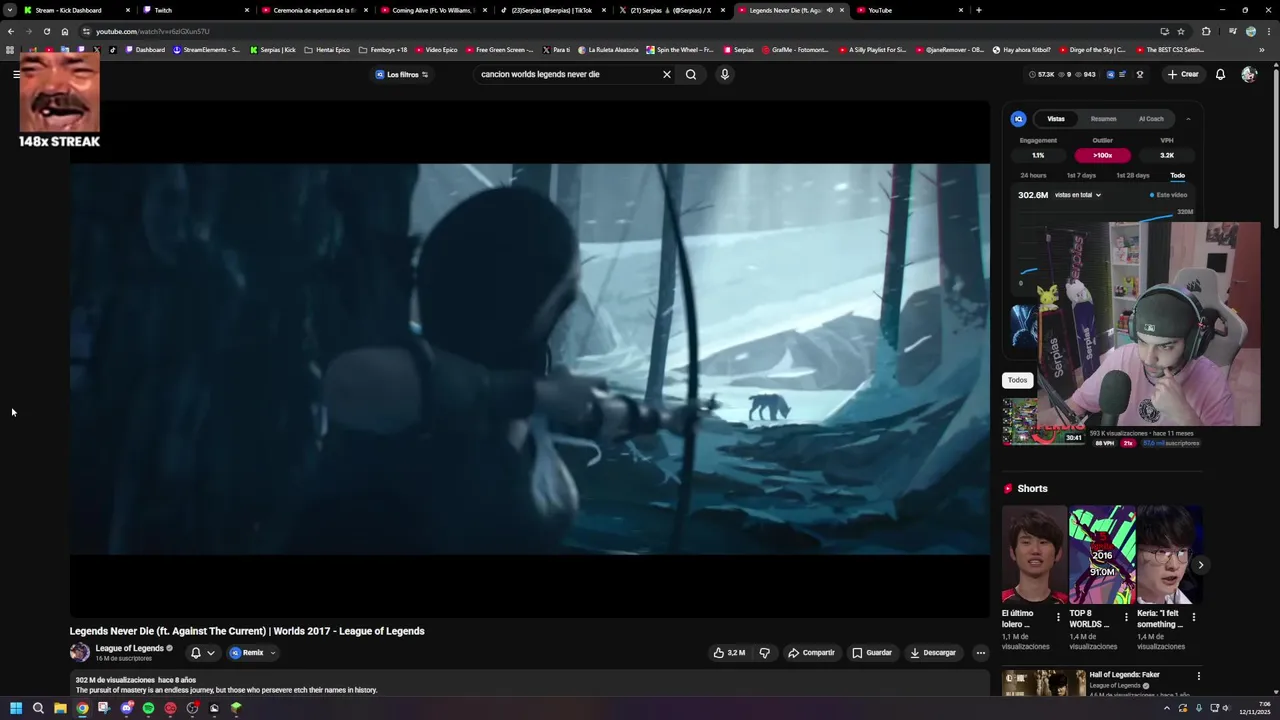Clear the search box text with the X
This screenshot has width=1280, height=720.
click(x=667, y=74)
